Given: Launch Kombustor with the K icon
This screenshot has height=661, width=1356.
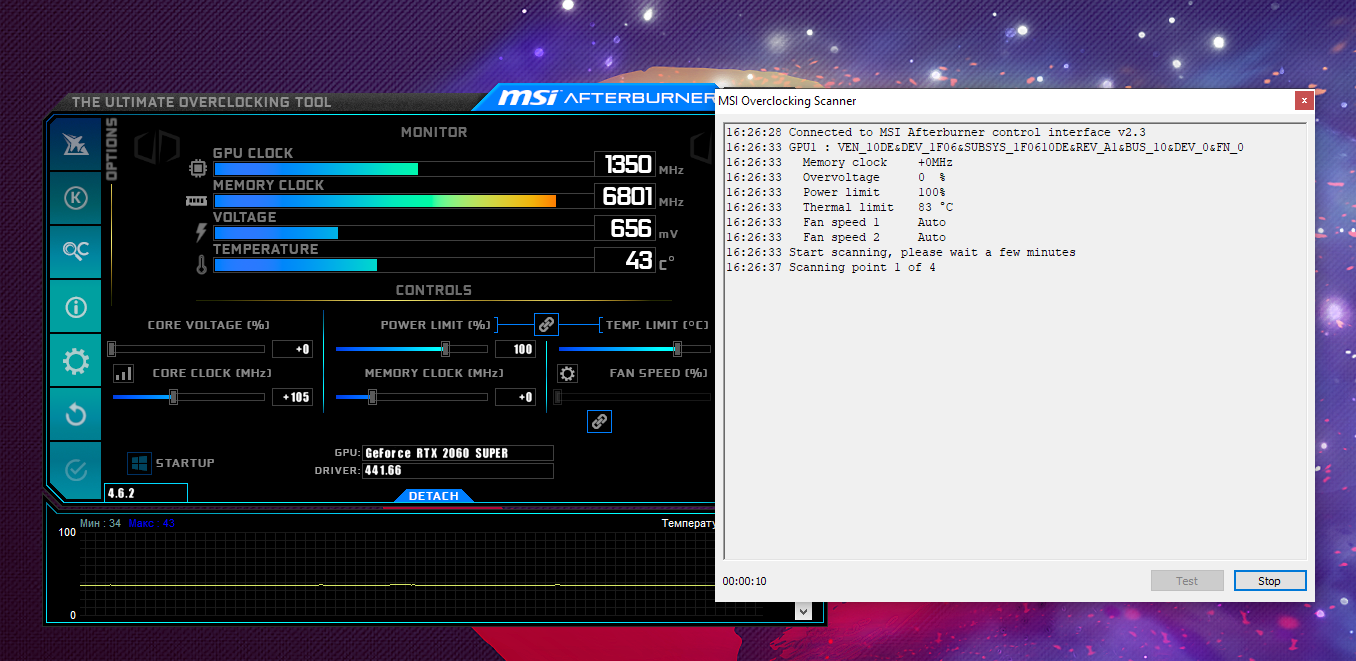Looking at the screenshot, I should [76, 198].
